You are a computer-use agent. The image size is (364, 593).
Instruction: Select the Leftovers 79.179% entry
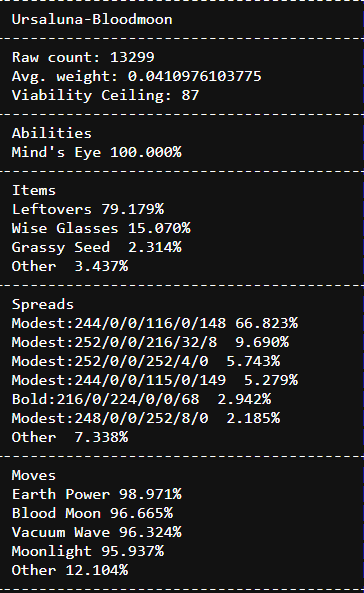pyautogui.click(x=88, y=209)
